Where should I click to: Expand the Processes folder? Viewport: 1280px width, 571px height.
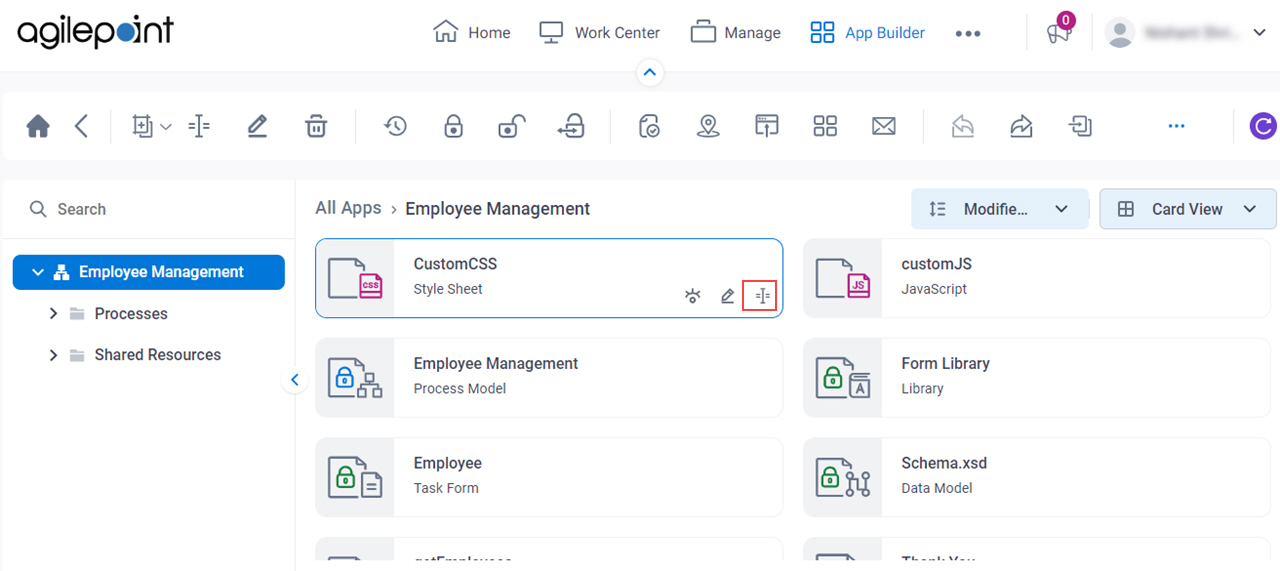[53, 314]
